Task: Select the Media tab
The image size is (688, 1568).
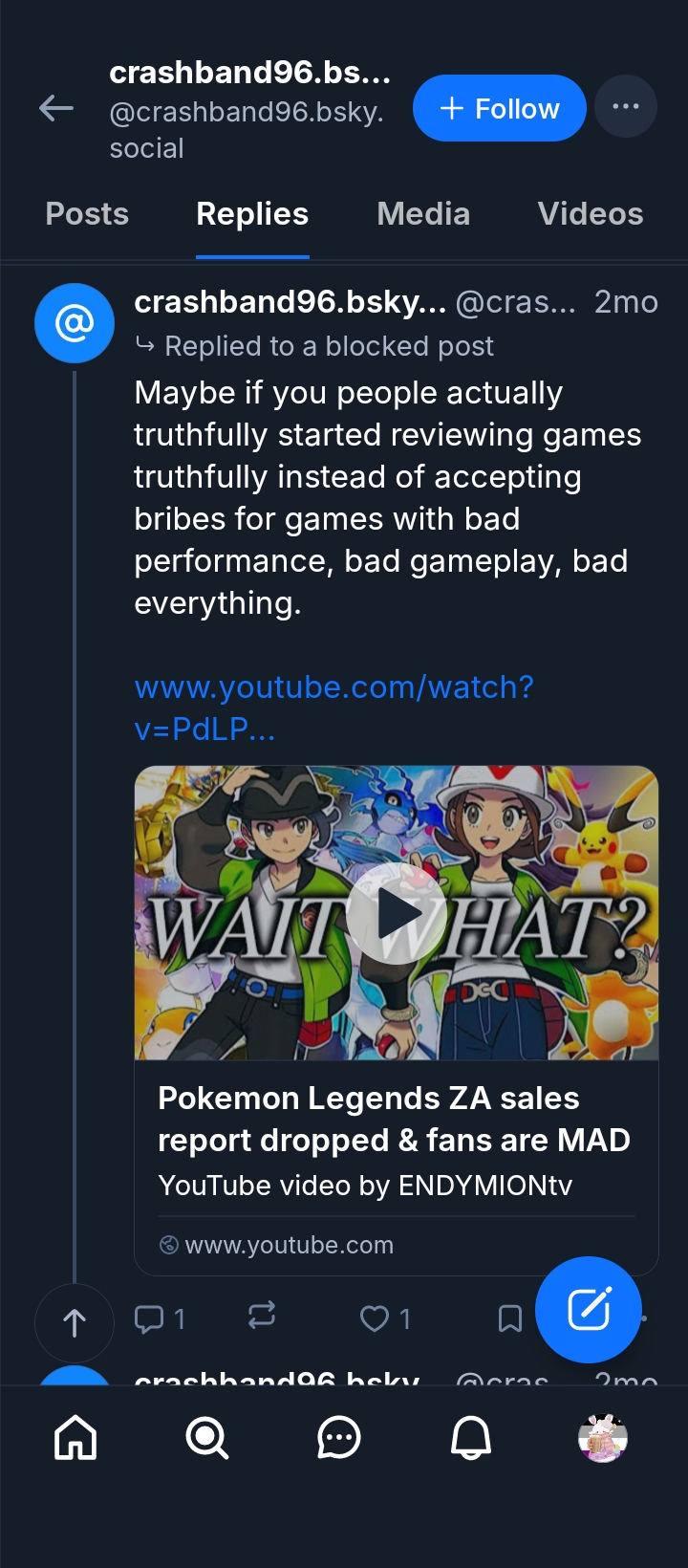Action: 423,214
